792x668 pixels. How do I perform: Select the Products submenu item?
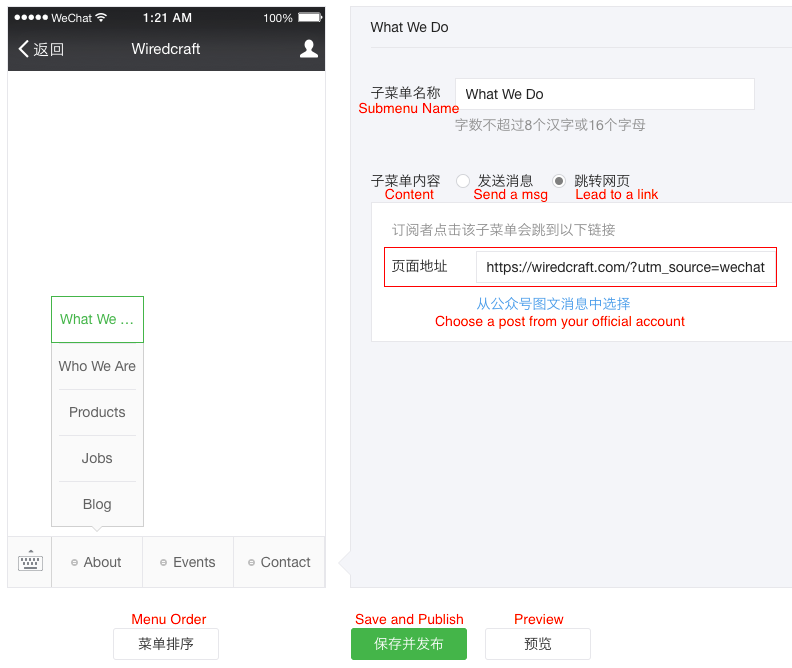click(97, 412)
